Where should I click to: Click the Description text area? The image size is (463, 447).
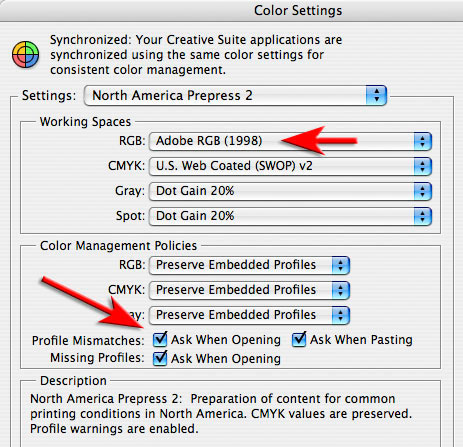pyautogui.click(x=230, y=414)
